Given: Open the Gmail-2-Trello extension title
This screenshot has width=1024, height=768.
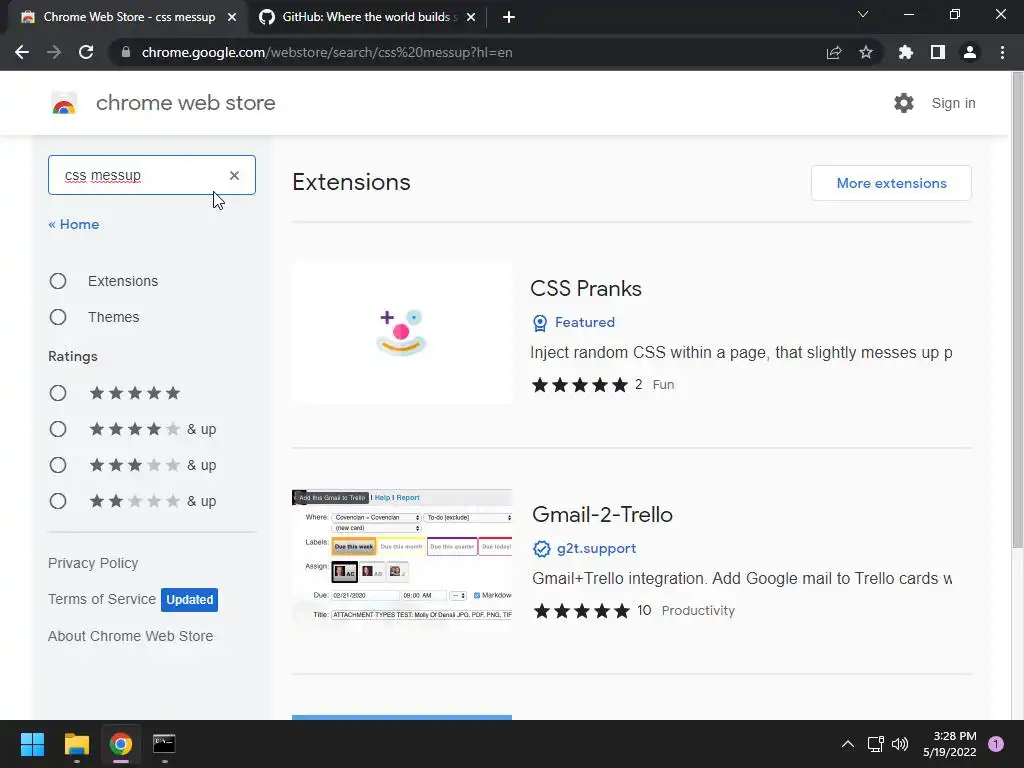Looking at the screenshot, I should click(602, 515).
